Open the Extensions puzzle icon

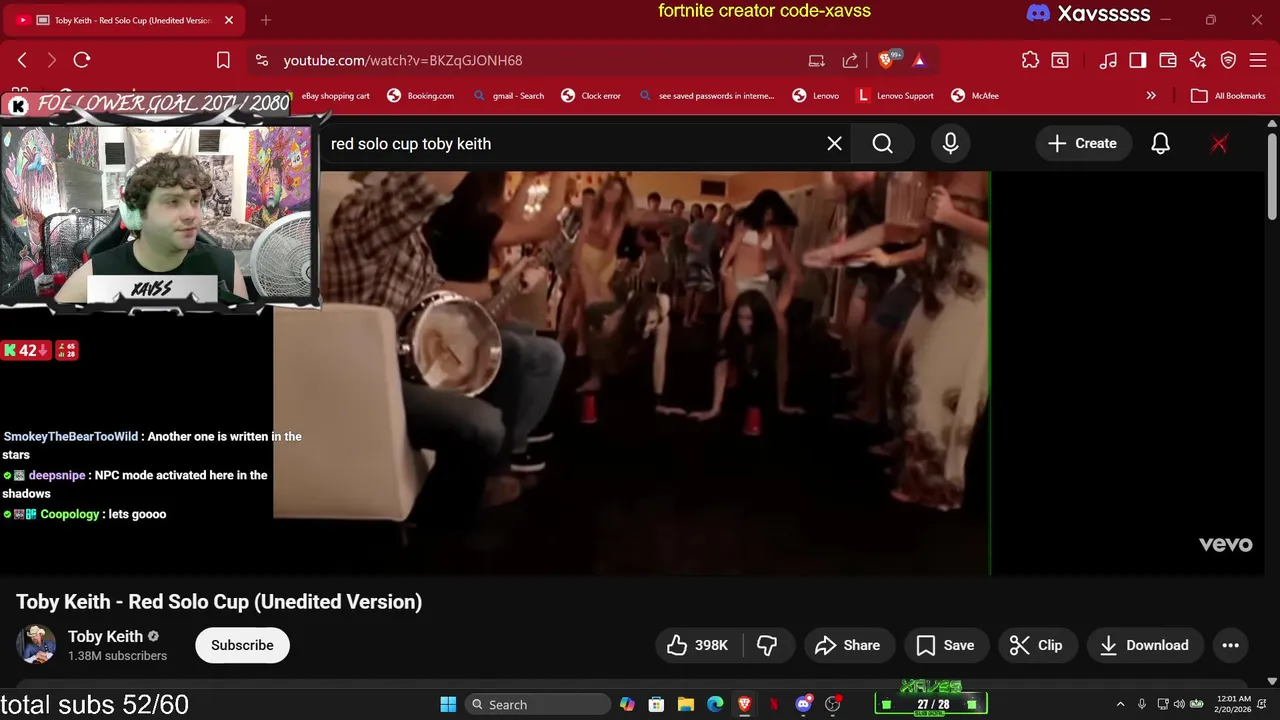pyautogui.click(x=1030, y=60)
